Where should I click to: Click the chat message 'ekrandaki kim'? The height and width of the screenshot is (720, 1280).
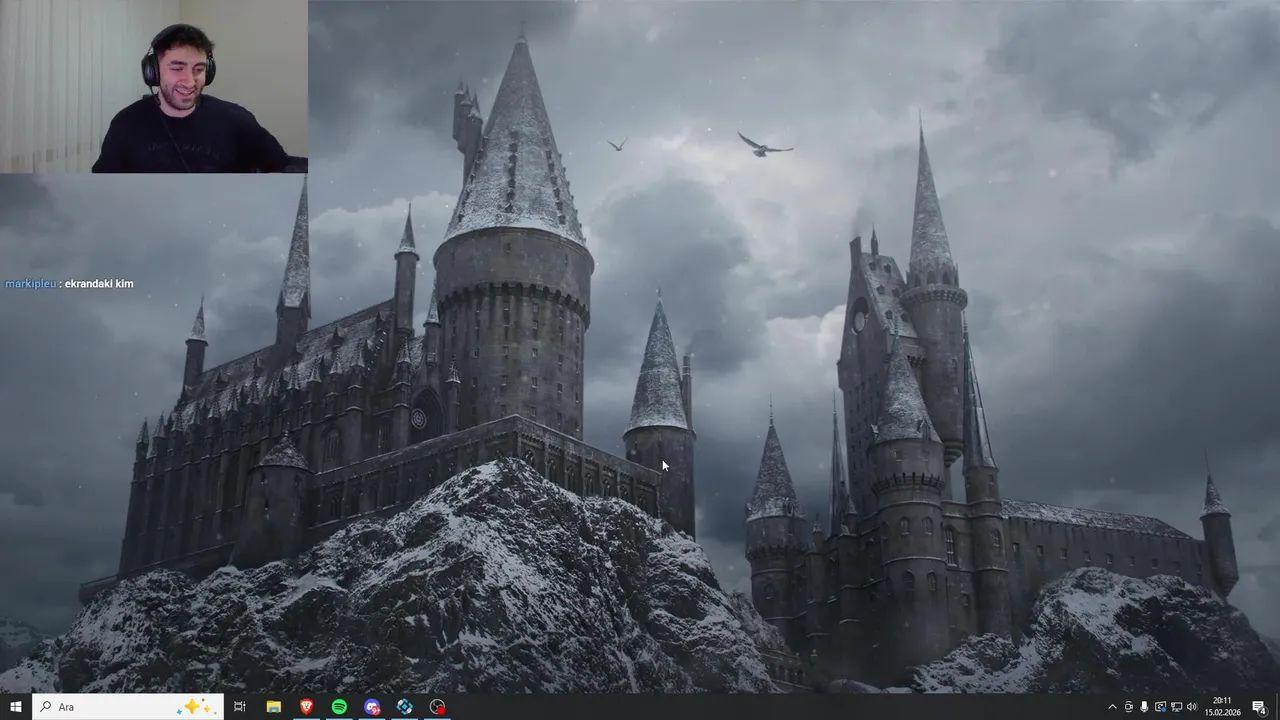(x=99, y=284)
